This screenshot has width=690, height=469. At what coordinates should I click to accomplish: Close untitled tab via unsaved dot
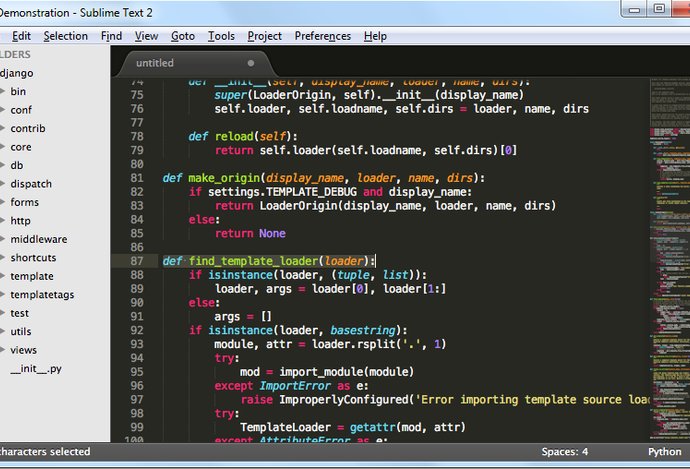[251, 63]
